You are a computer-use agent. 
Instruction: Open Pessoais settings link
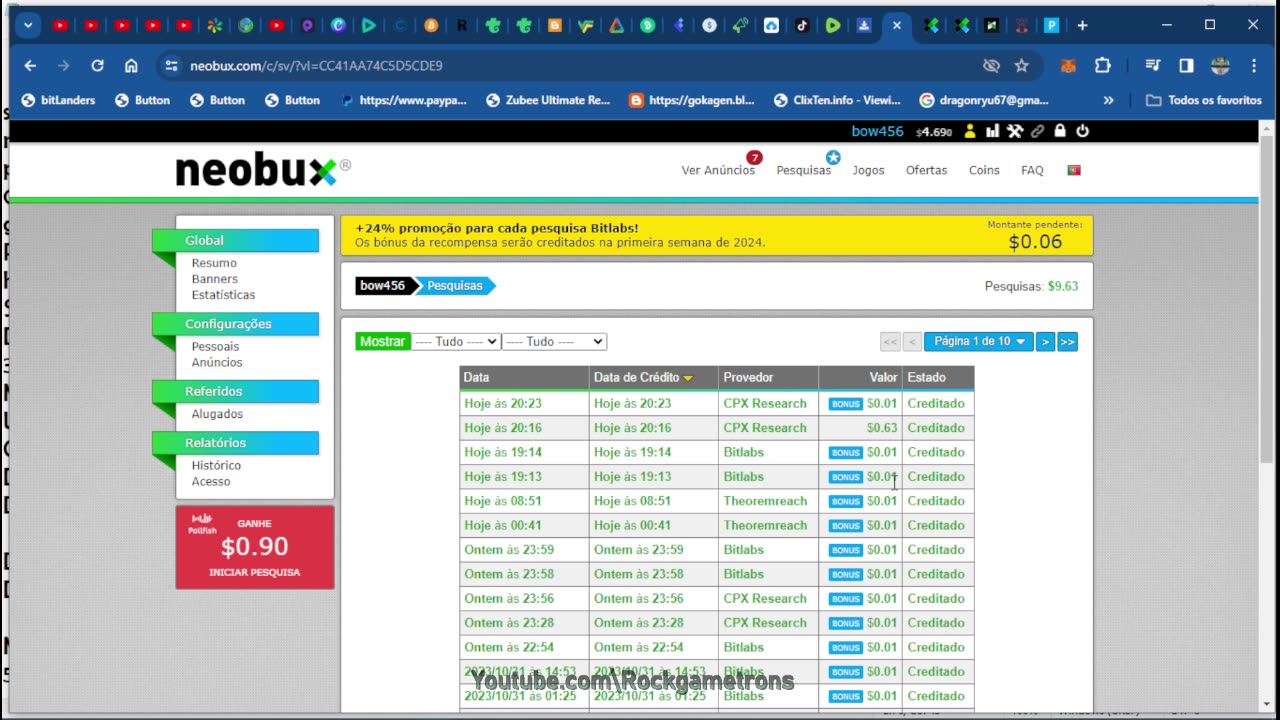point(215,347)
